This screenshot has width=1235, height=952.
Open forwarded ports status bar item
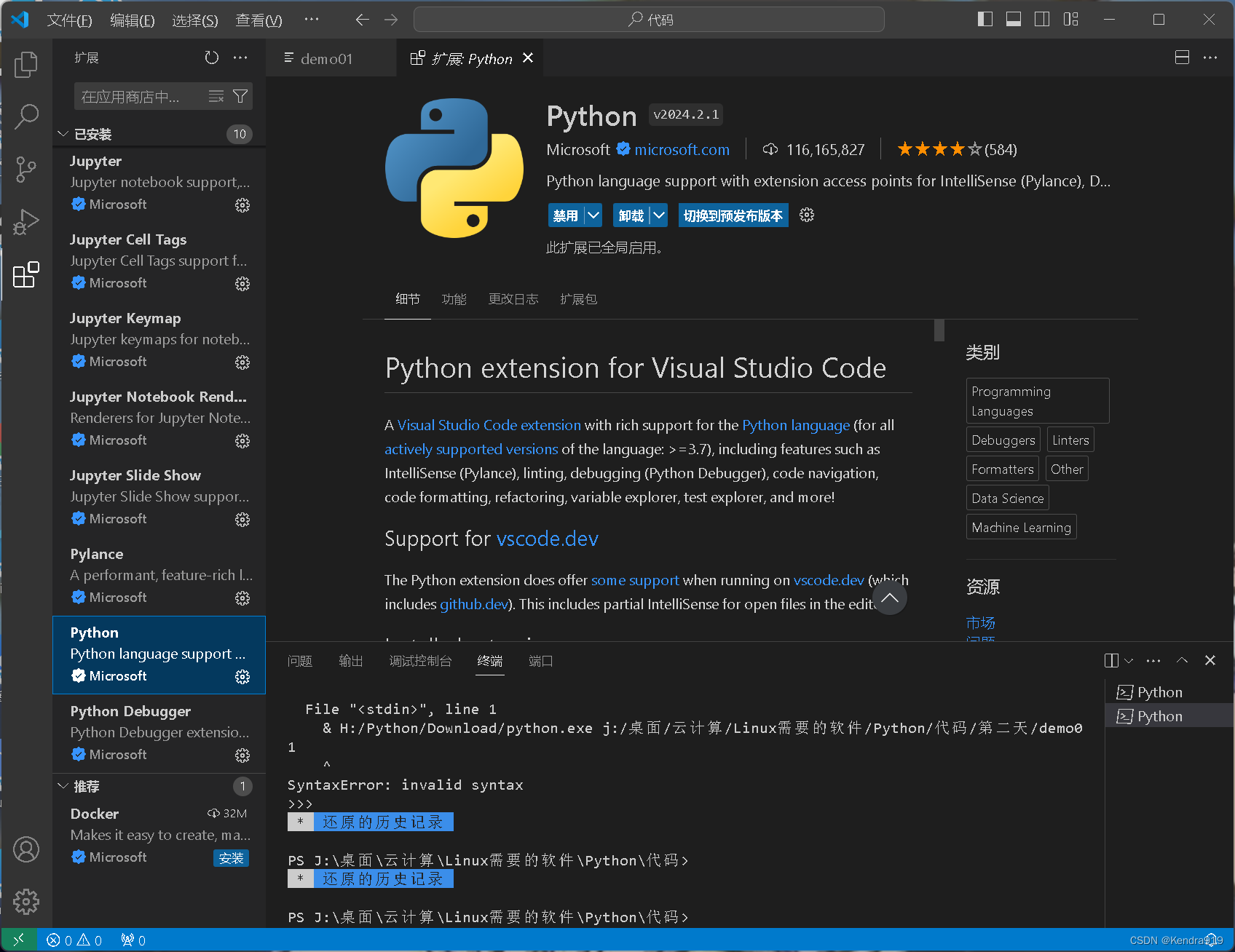click(x=133, y=940)
